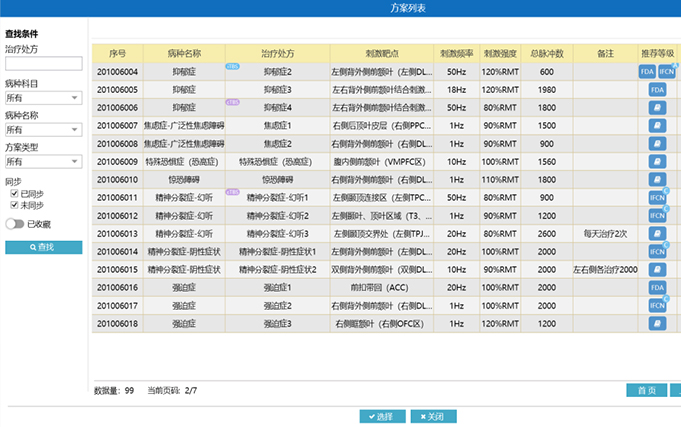
Task: Toggle the 已收藏 switch
Action: tap(14, 224)
